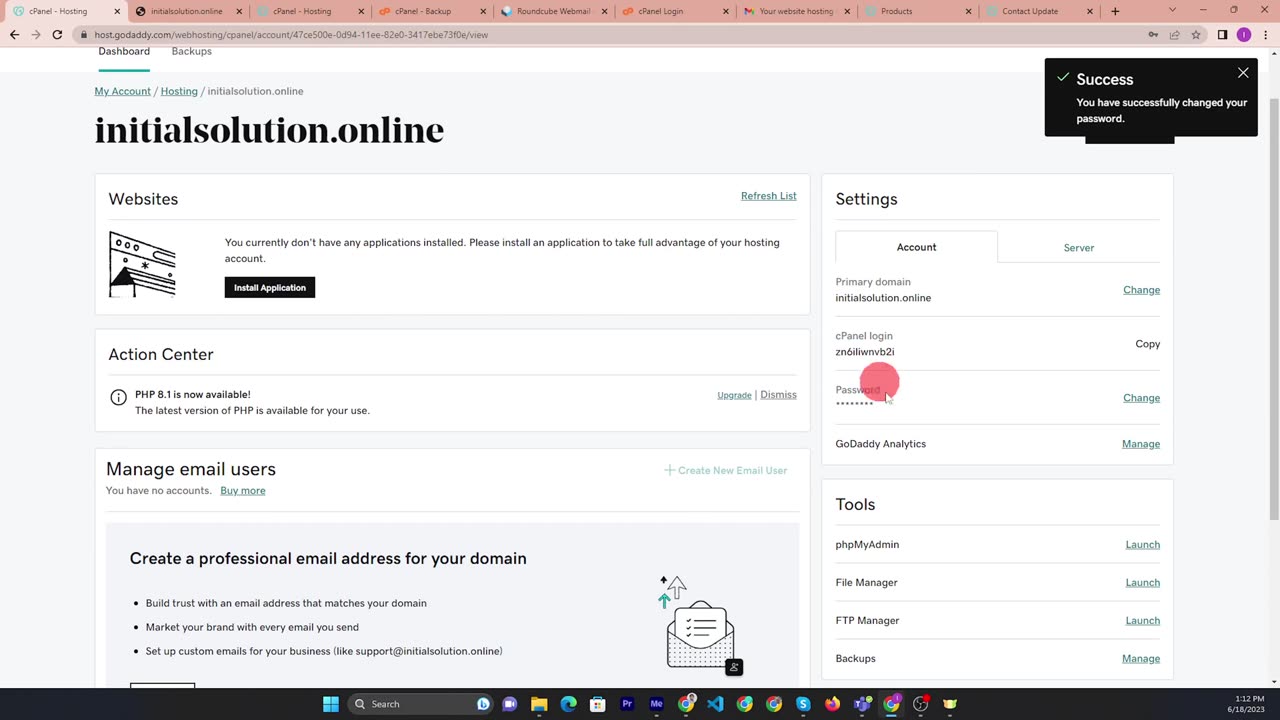Open Bing chat icon in search box
1280x720 pixels.
coord(483,704)
